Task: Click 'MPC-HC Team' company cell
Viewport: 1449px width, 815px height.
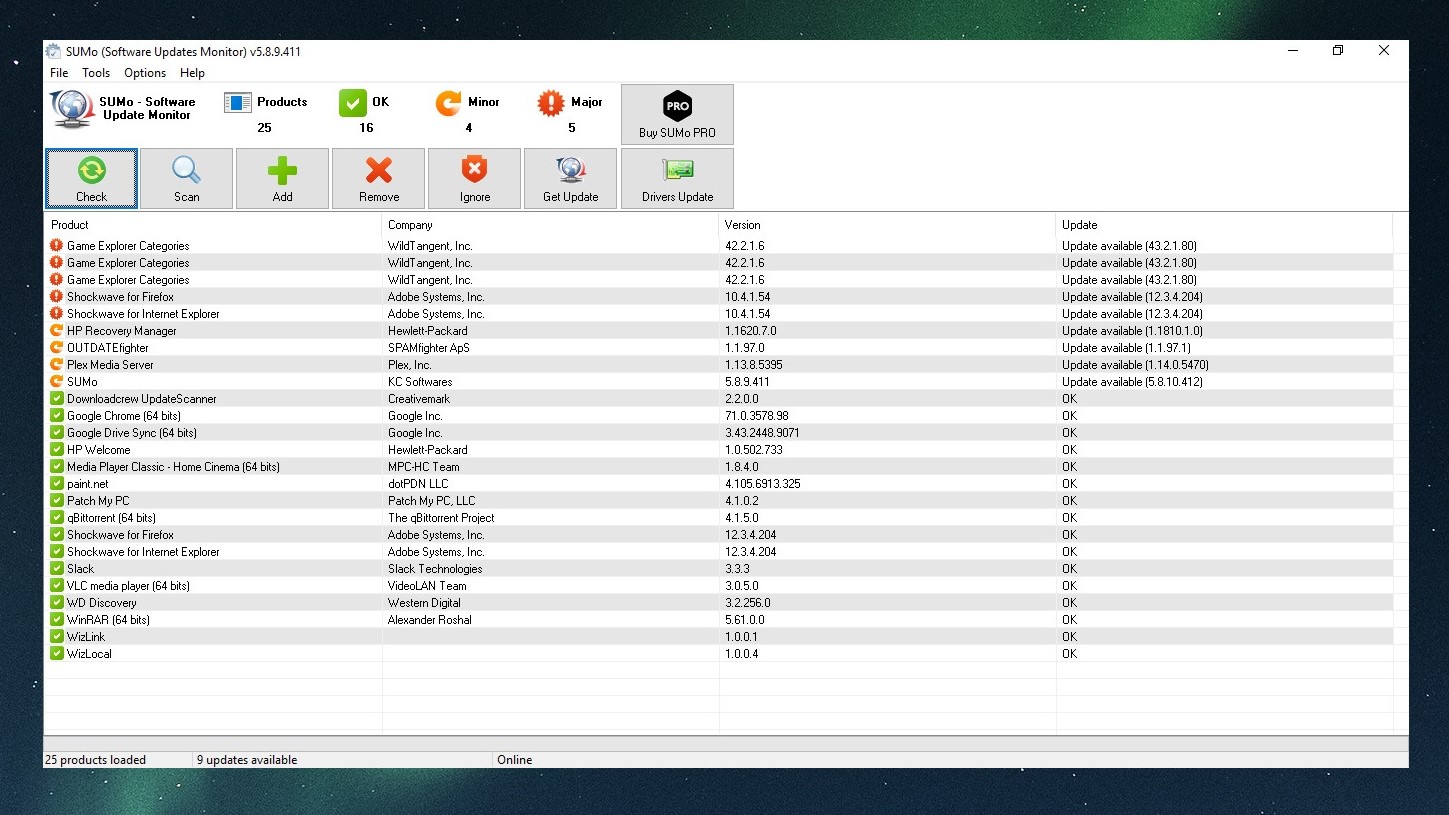Action: point(424,467)
